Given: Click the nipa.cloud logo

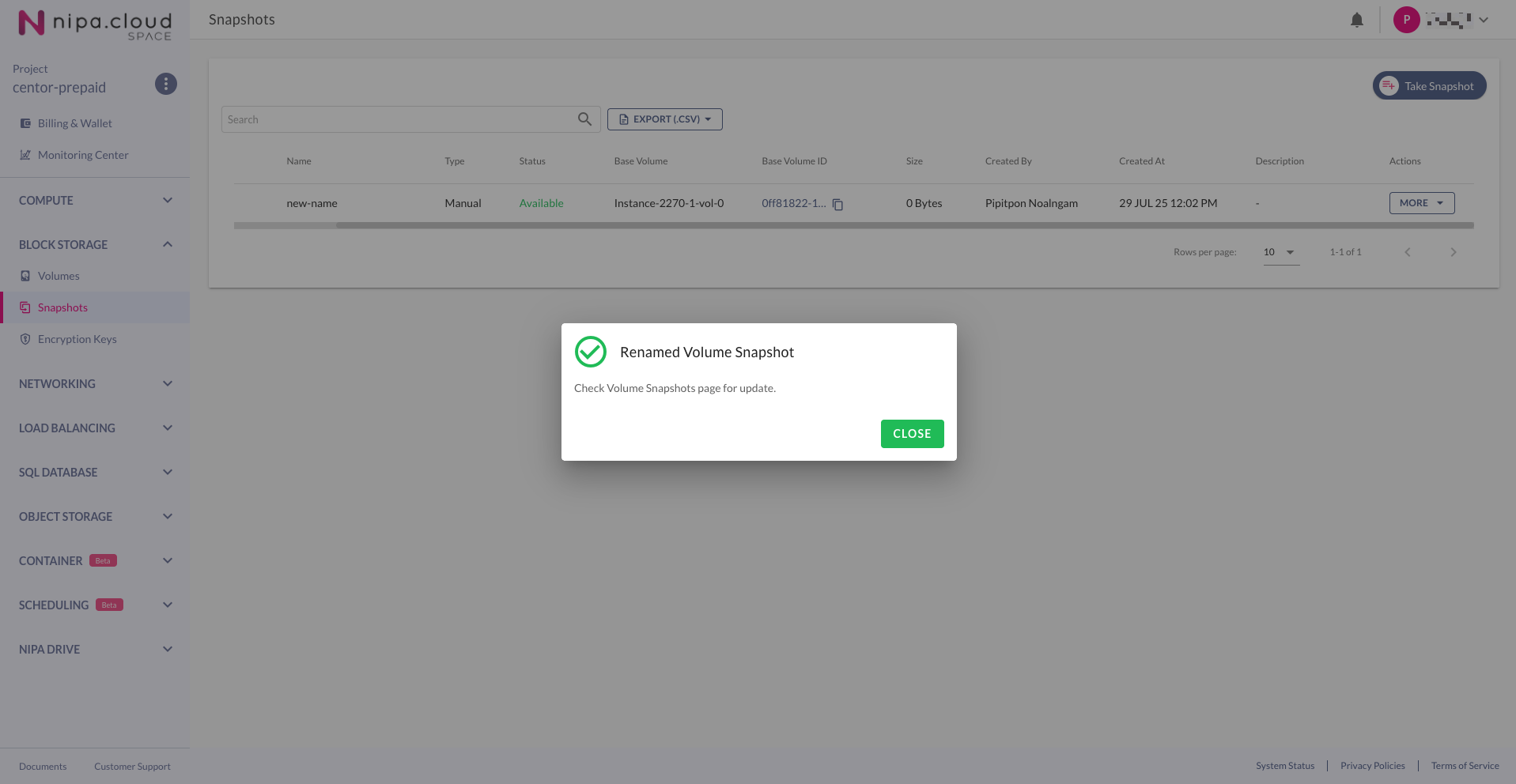Looking at the screenshot, I should click(94, 24).
